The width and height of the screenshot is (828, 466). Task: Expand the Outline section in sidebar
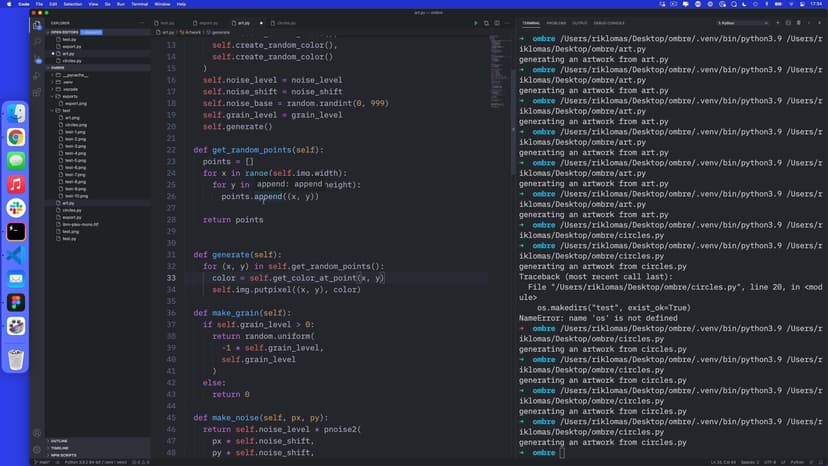tap(59, 440)
